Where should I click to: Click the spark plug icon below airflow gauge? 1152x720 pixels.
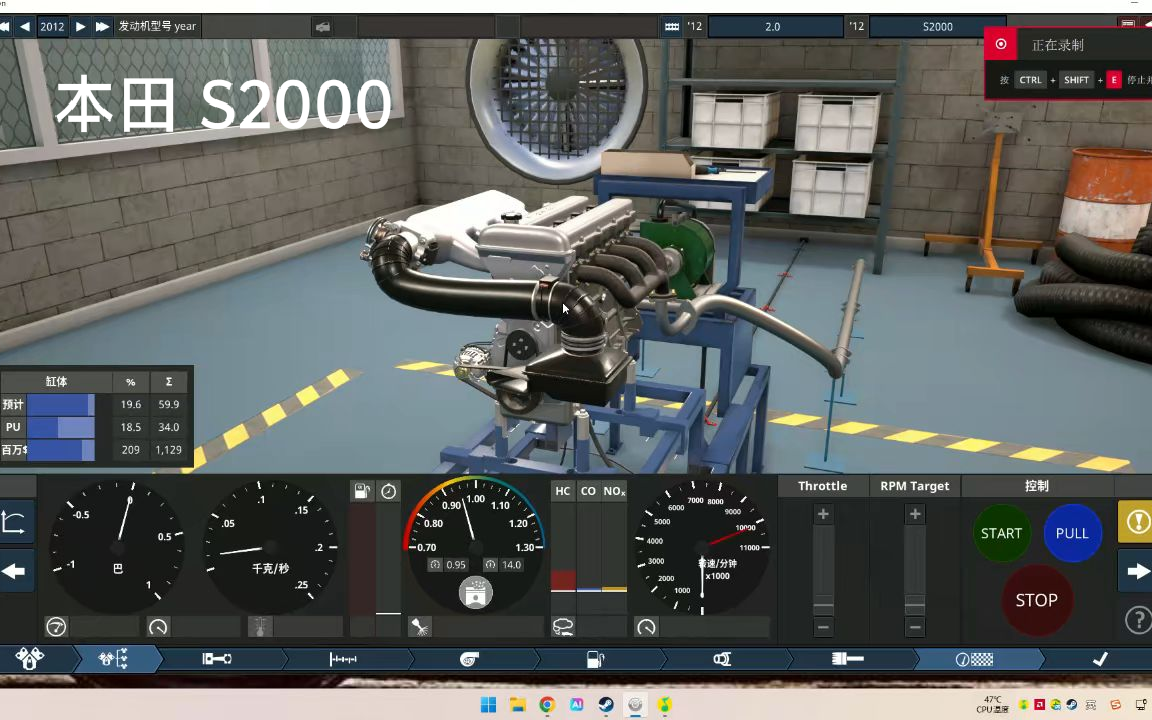click(x=260, y=627)
